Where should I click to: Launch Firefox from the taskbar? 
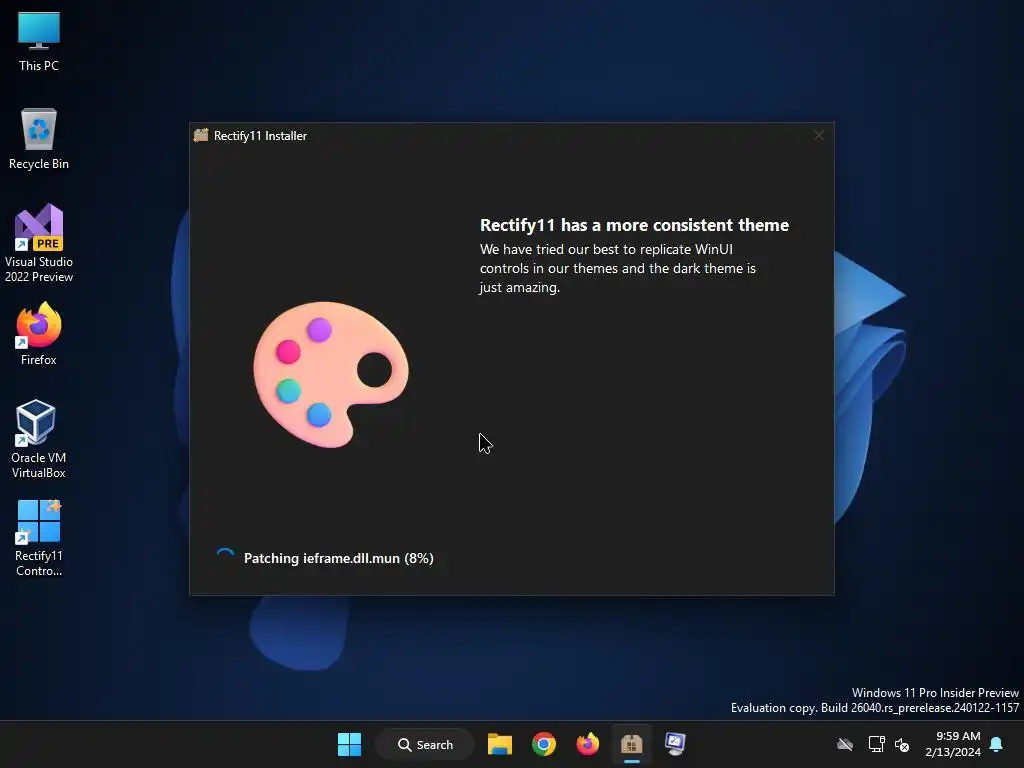pos(587,744)
